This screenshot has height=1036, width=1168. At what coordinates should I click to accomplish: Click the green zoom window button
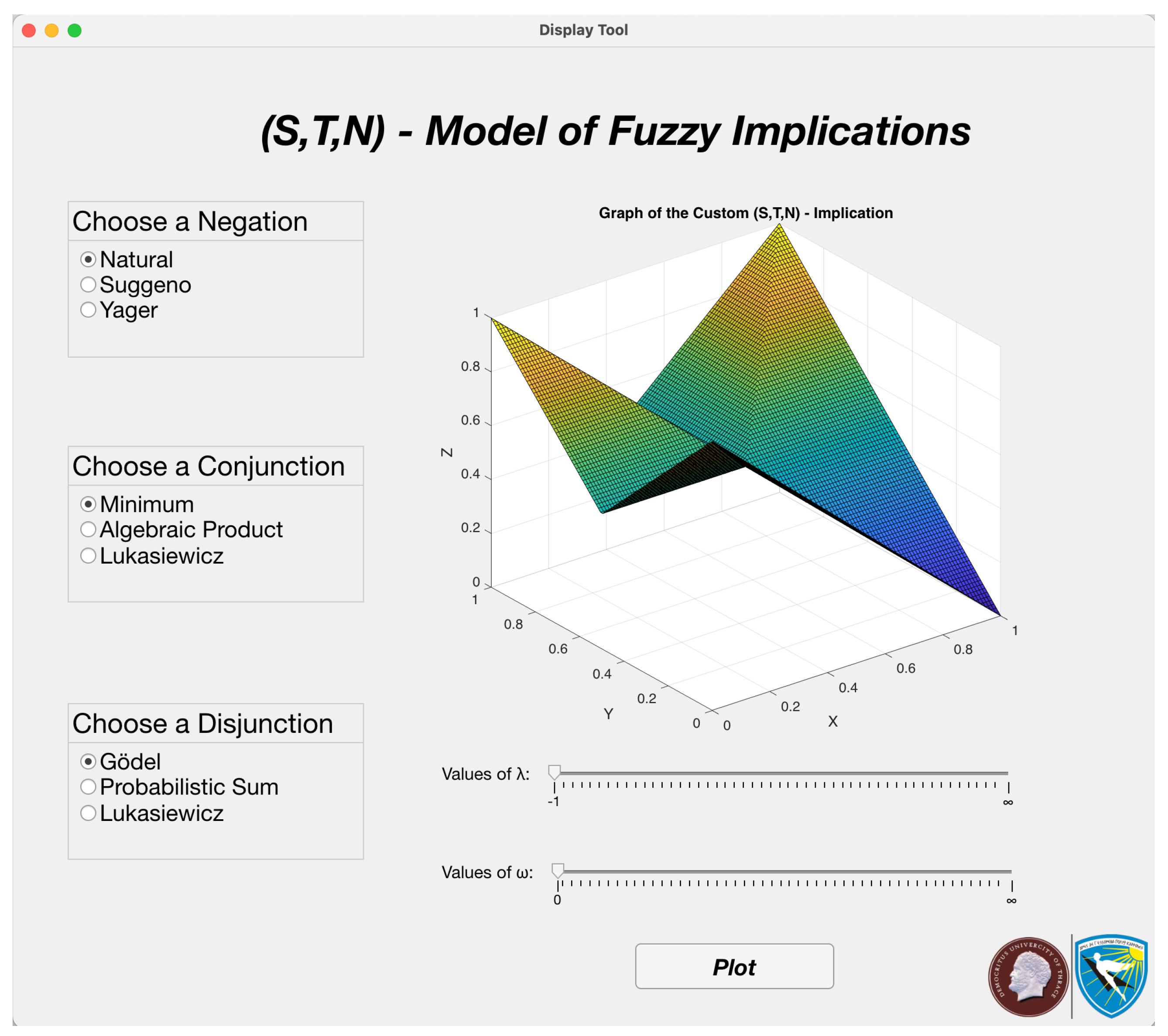pos(75,30)
